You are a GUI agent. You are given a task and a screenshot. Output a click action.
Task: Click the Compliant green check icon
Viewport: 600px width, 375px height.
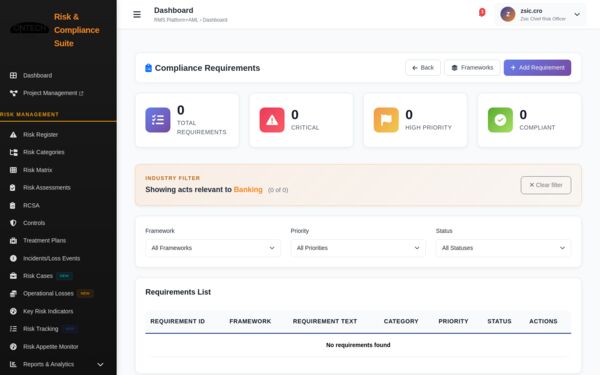pos(500,120)
